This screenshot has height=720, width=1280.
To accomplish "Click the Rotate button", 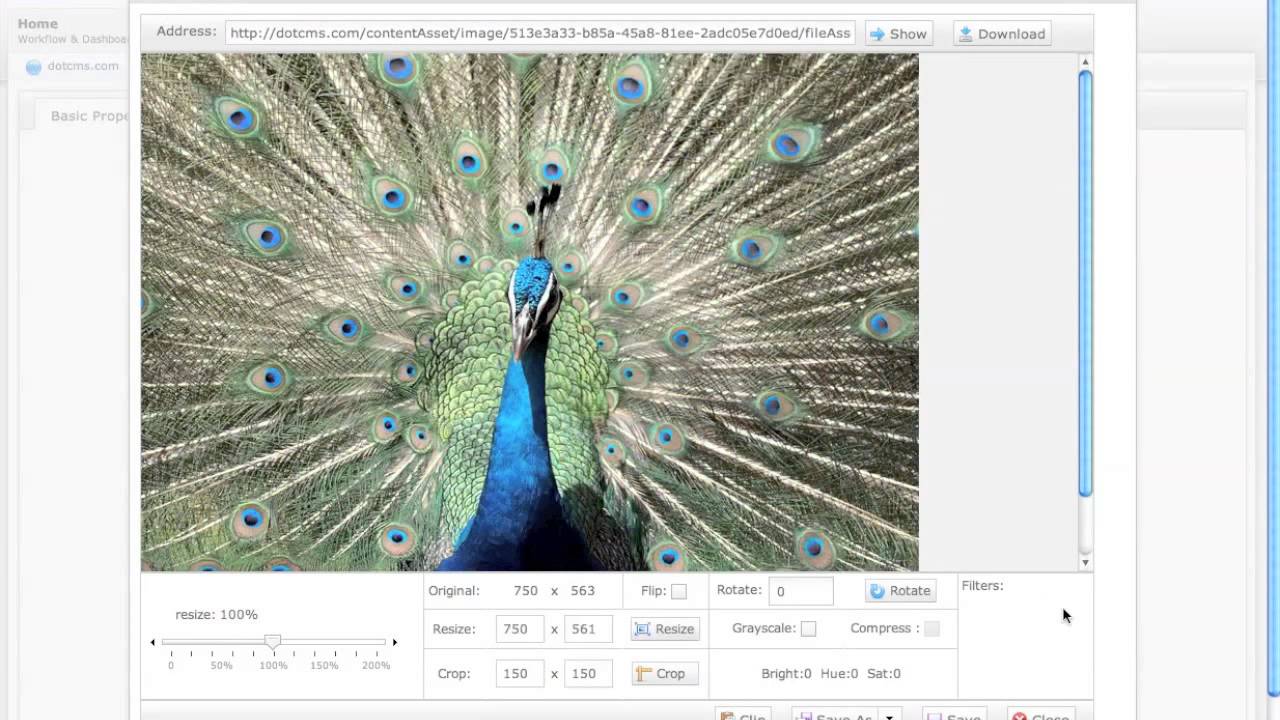I will click(900, 591).
